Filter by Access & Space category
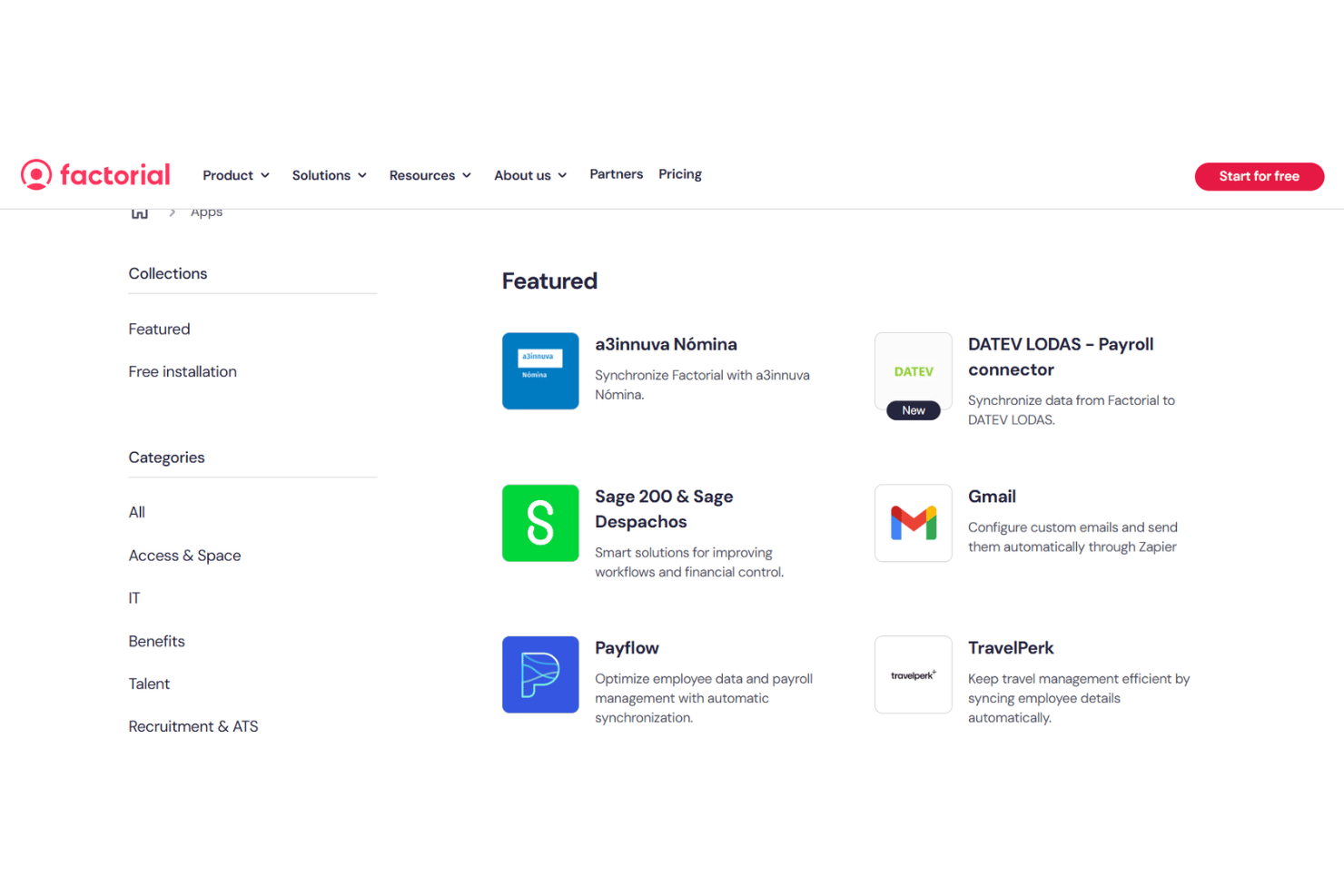Screen dimensions: 1344x896 (184, 556)
